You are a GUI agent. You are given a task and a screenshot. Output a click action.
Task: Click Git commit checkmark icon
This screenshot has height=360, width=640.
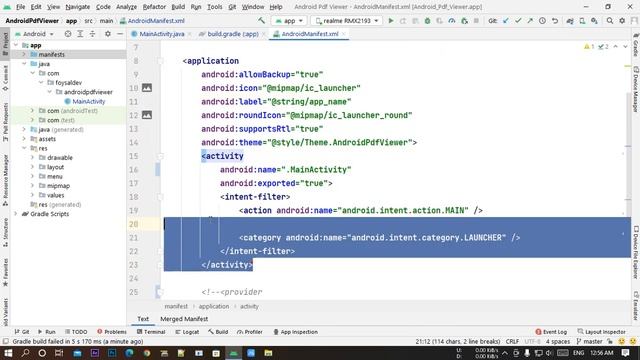[518, 21]
